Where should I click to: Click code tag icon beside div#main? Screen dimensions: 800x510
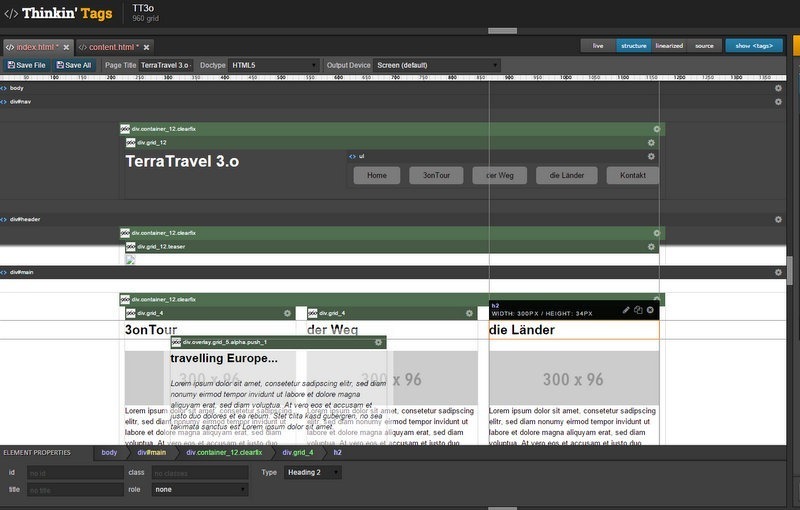point(4,272)
